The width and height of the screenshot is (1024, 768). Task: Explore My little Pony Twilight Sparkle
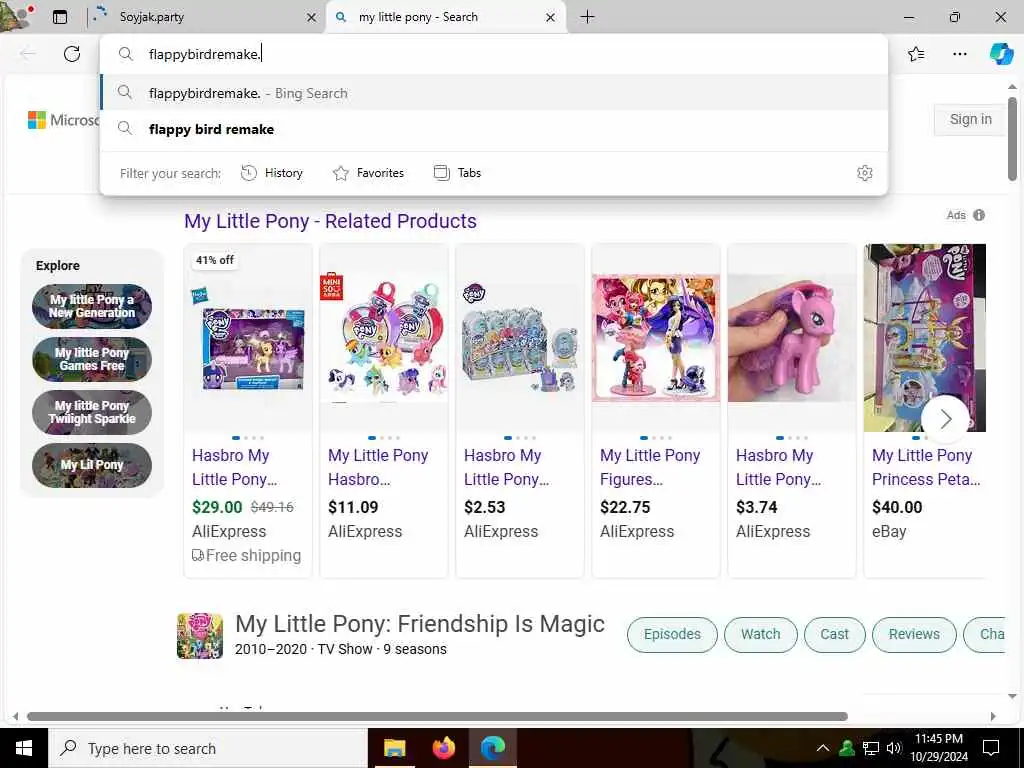[92, 412]
